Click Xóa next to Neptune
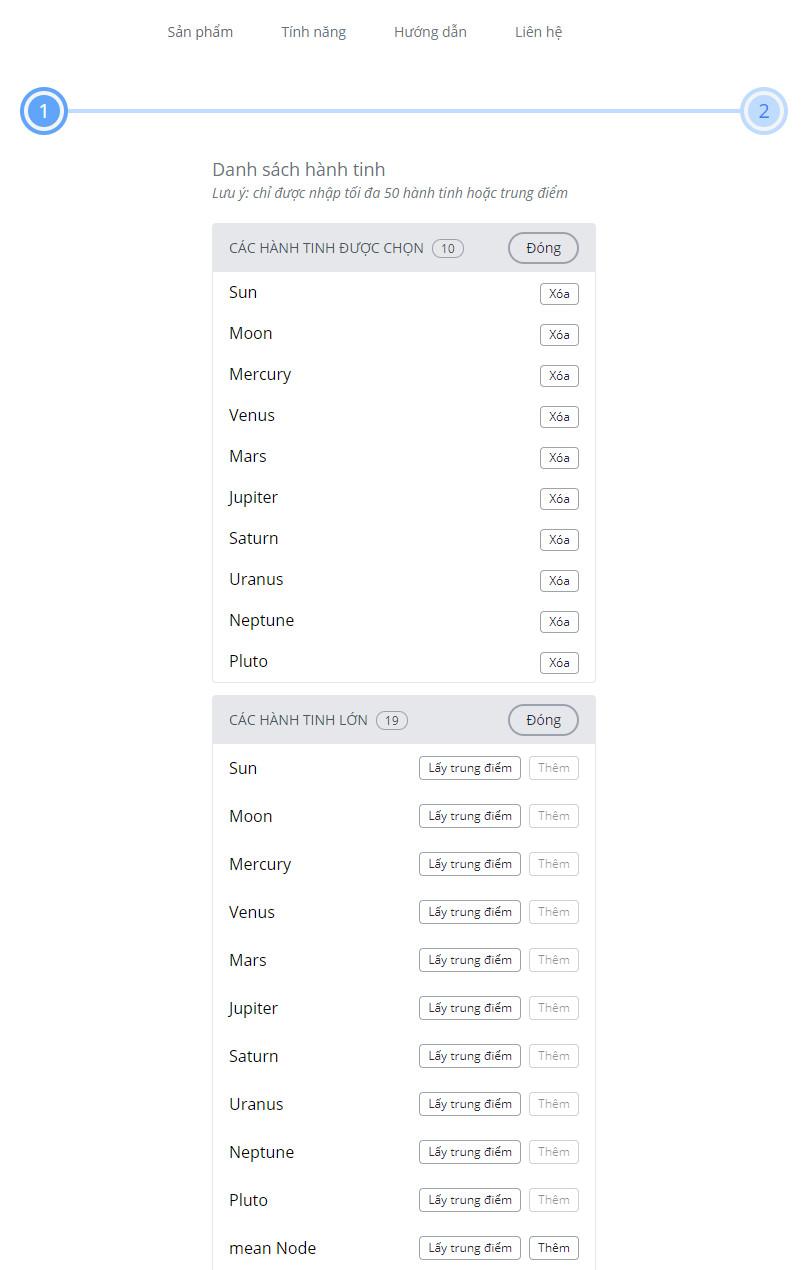Screen dimensions: 811x1270 pos(558,621)
